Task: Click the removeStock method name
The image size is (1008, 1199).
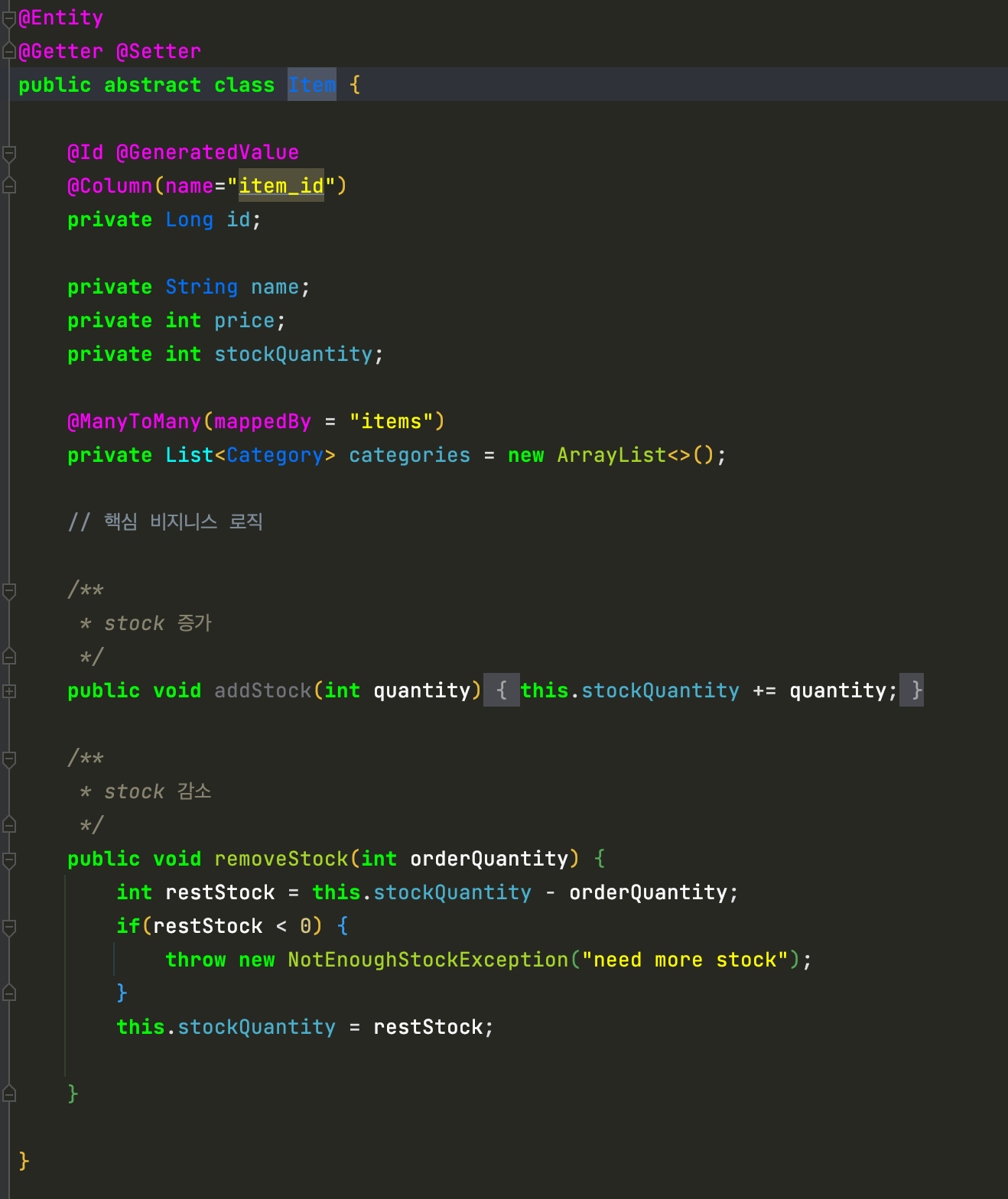Action: tap(281, 859)
